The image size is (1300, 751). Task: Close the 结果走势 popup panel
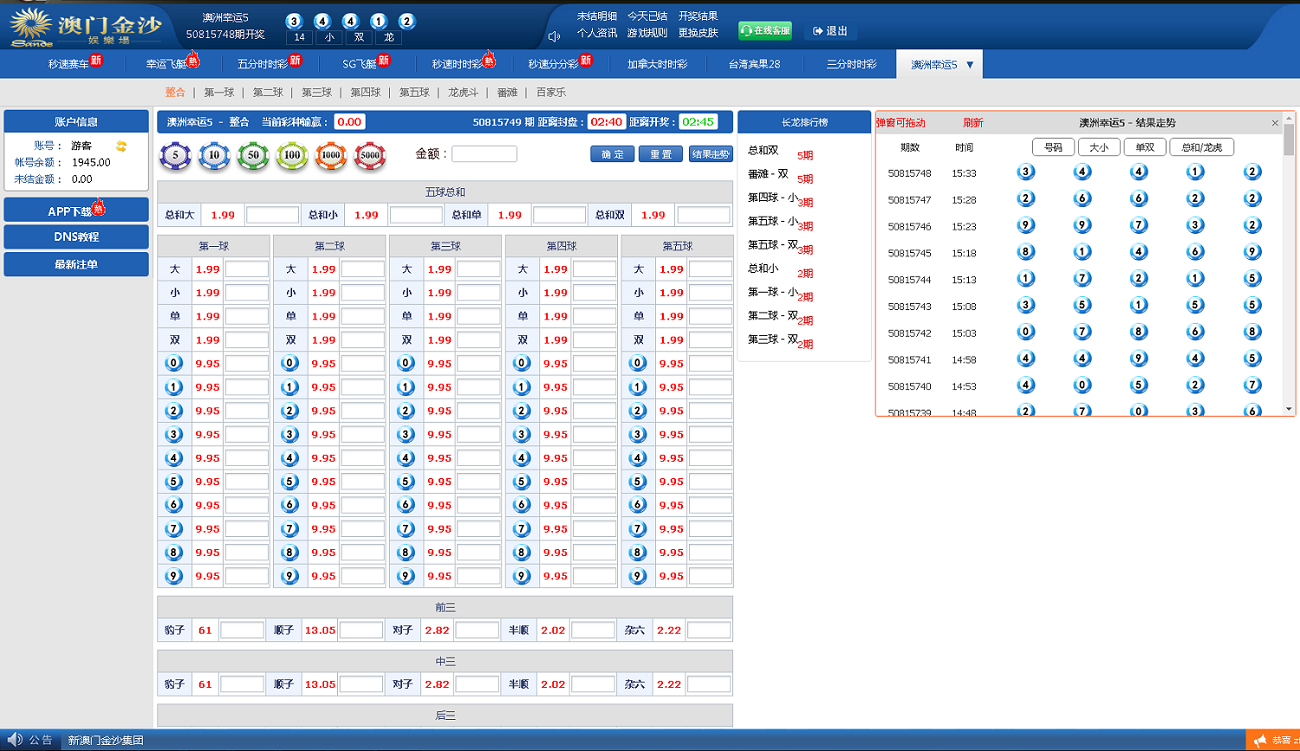(x=1275, y=123)
